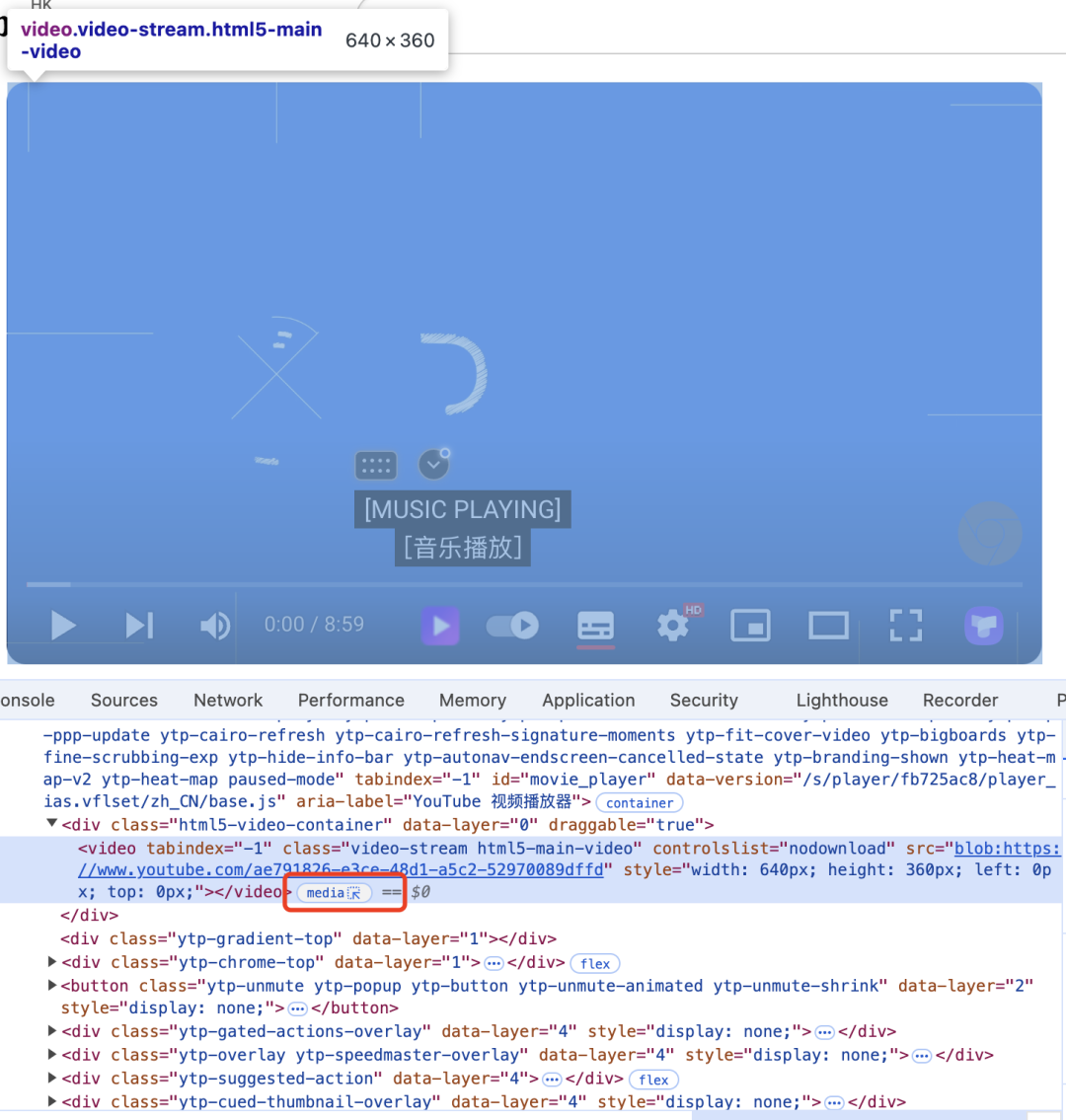The width and height of the screenshot is (1066, 1120).
Task: Switch to theater mode
Action: [x=829, y=626]
